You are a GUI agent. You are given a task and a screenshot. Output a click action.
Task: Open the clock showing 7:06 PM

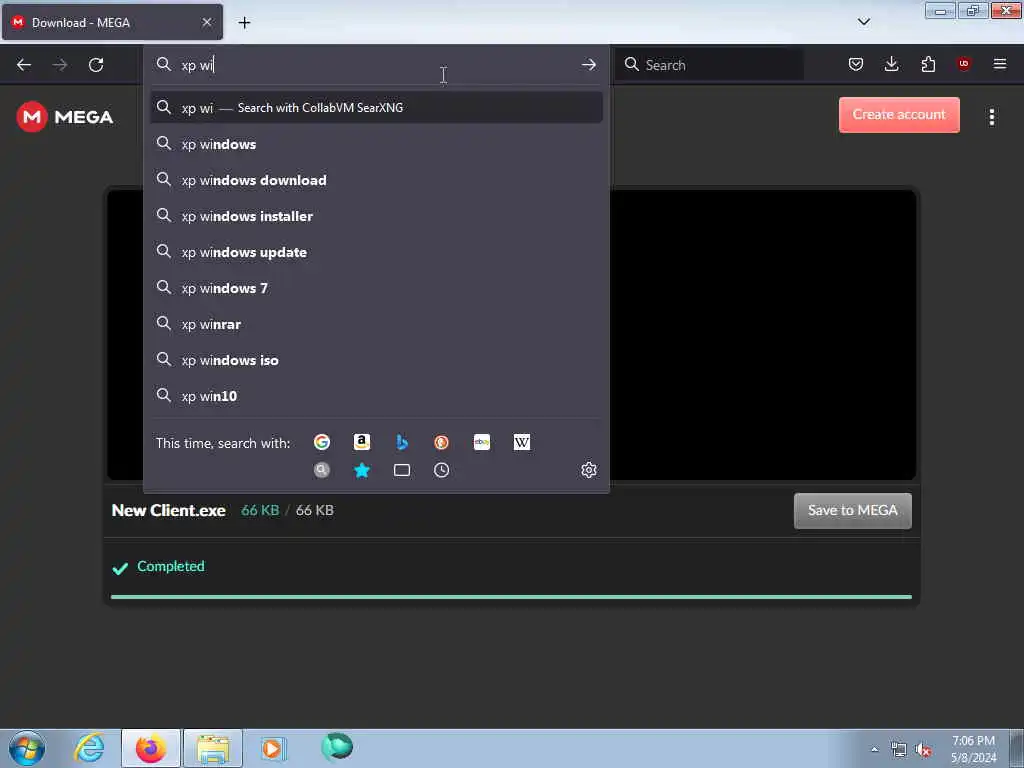pos(973,749)
